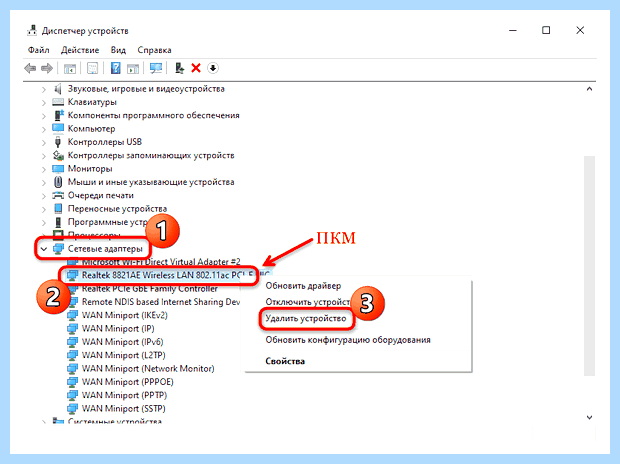This screenshot has width=620, height=464.
Task: Click the adapter icon beside WAN Miniport (IKEv2)
Action: (72, 315)
